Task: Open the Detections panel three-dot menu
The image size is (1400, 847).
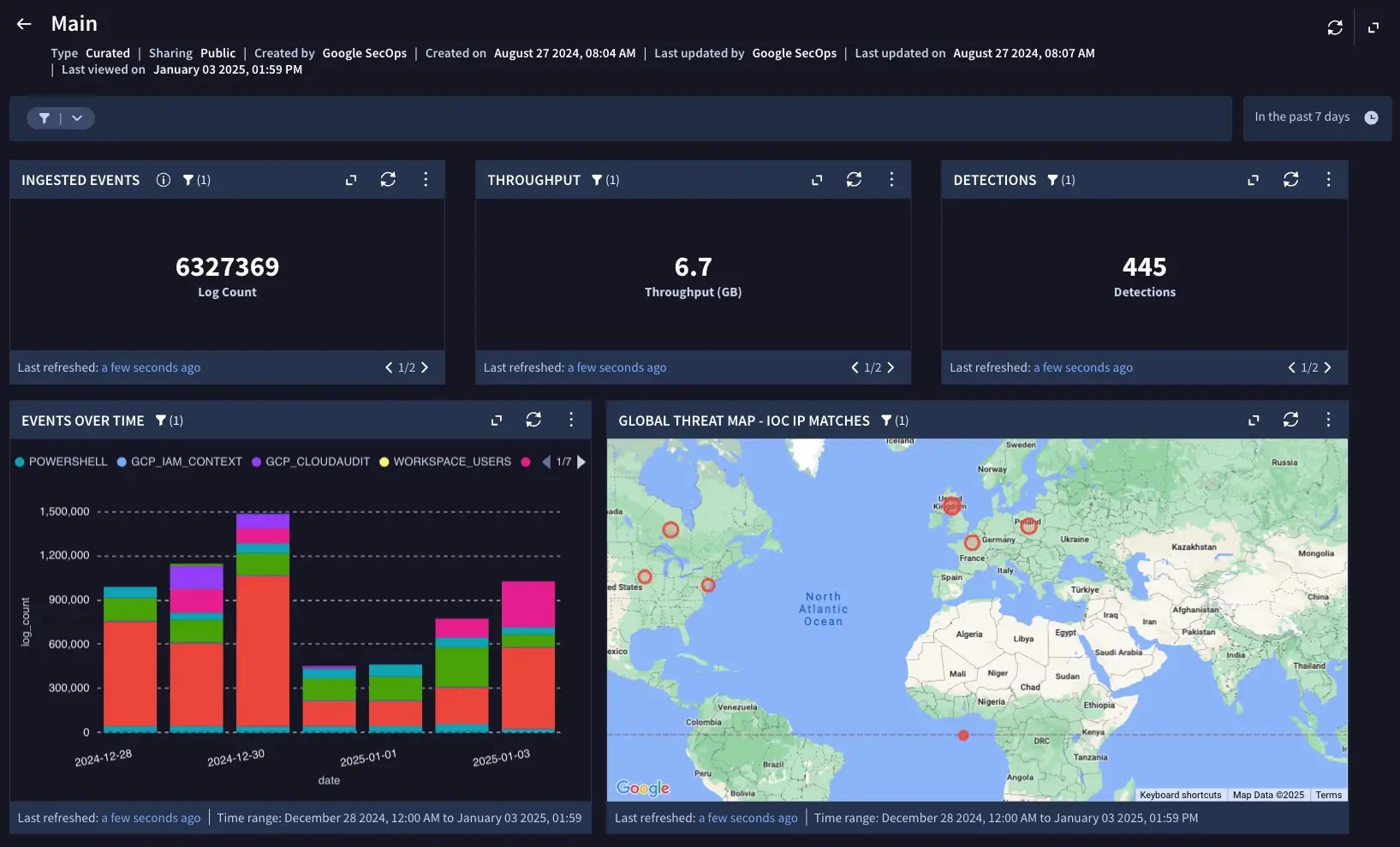Action: 1328,180
